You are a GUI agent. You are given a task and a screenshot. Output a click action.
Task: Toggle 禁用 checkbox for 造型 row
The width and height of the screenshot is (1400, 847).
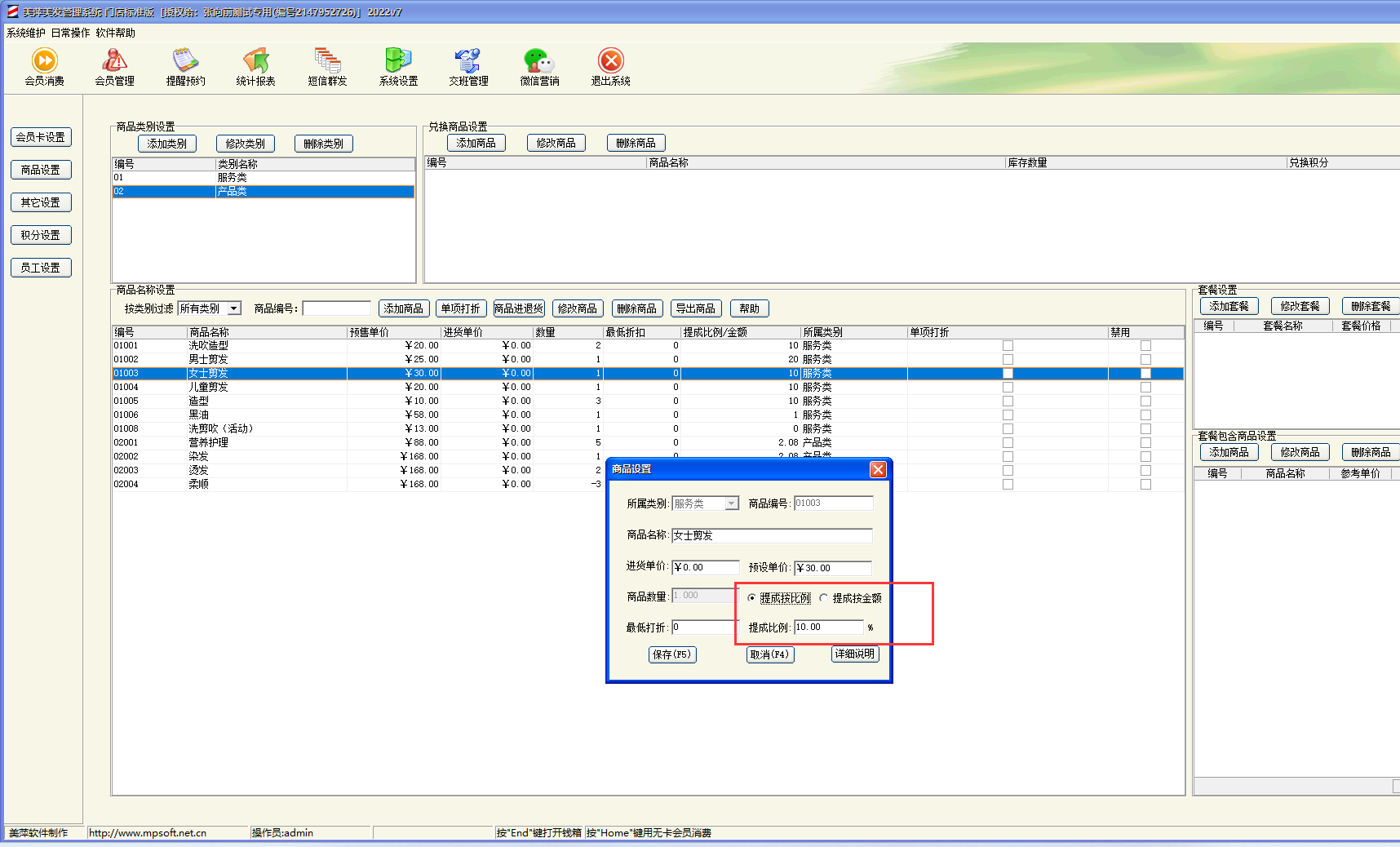pos(1145,401)
